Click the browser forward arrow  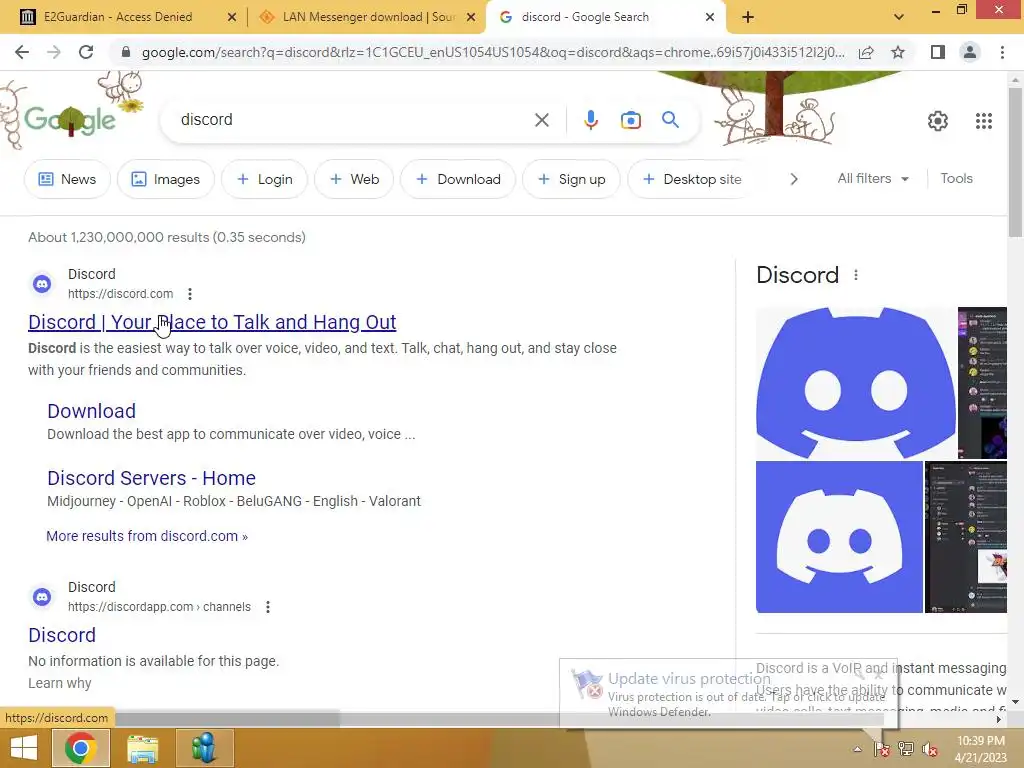pos(54,52)
